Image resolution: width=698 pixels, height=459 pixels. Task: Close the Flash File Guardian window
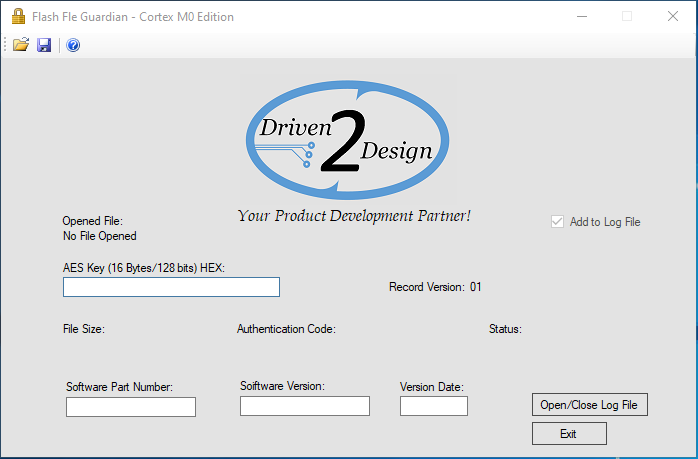[673, 16]
